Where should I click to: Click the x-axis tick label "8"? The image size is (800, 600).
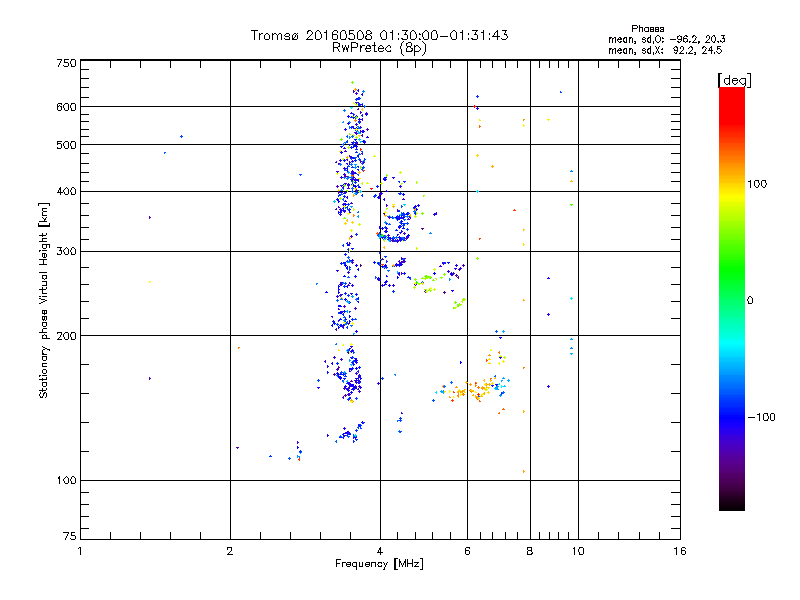pos(530,551)
